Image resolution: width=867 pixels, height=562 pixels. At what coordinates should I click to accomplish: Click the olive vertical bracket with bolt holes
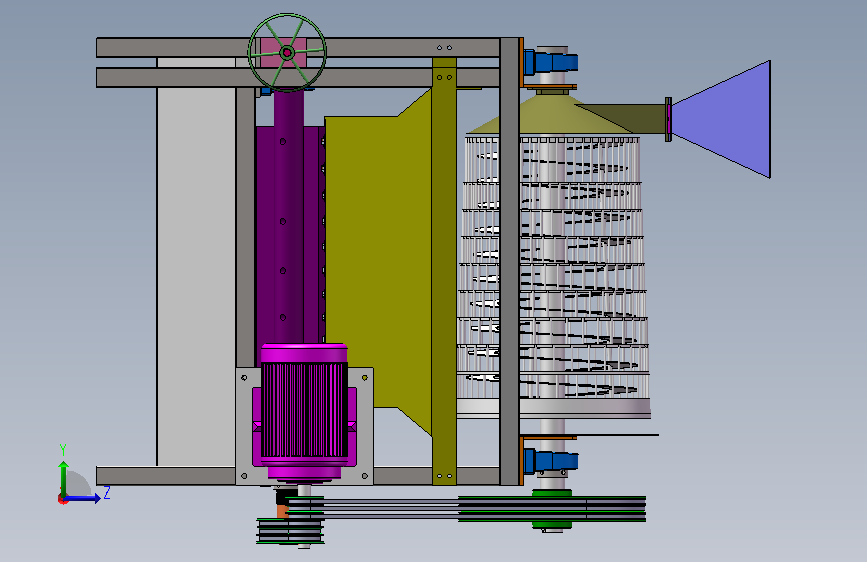pyautogui.click(x=444, y=271)
